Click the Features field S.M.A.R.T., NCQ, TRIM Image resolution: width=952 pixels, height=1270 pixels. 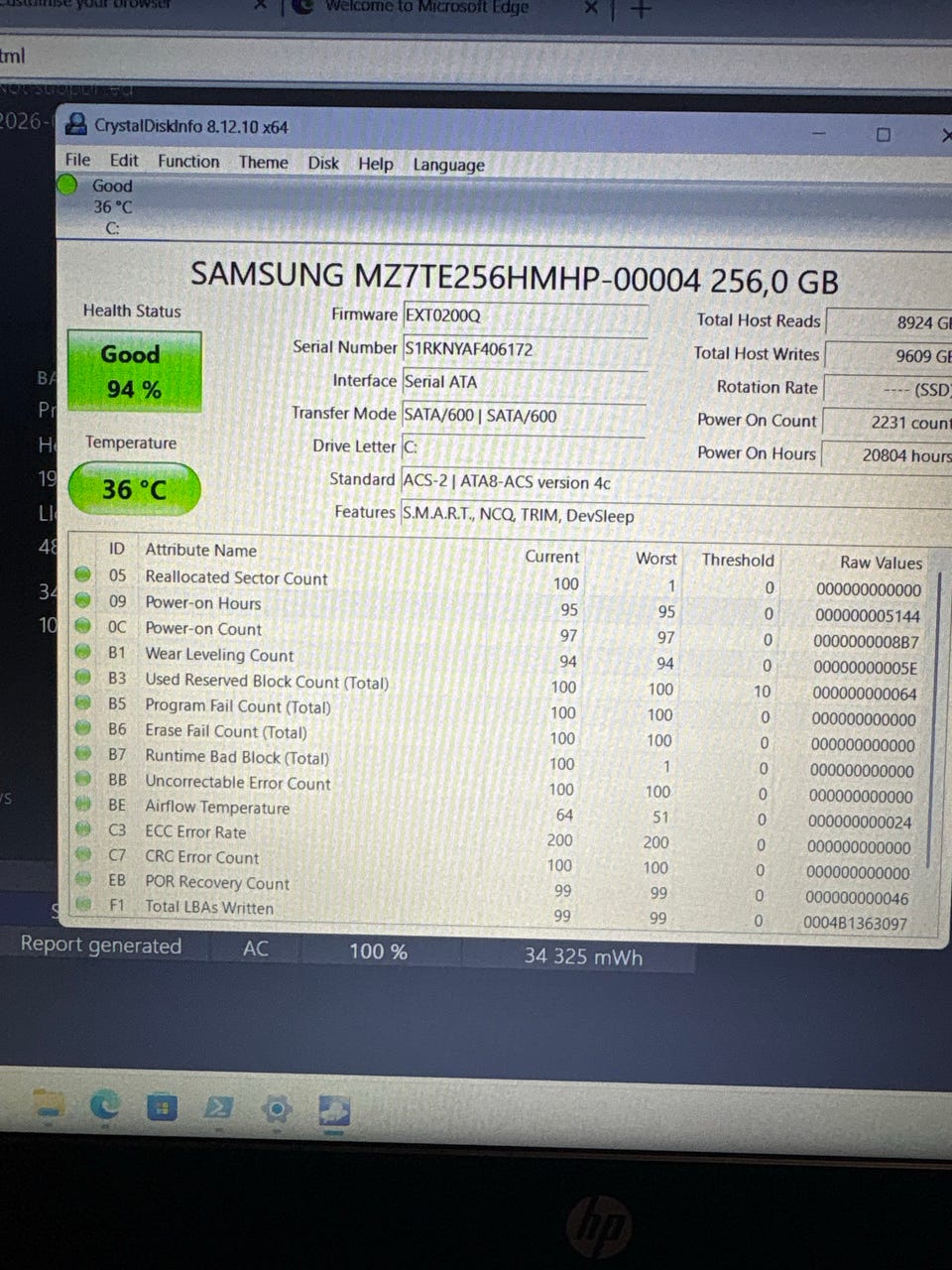[674, 515]
